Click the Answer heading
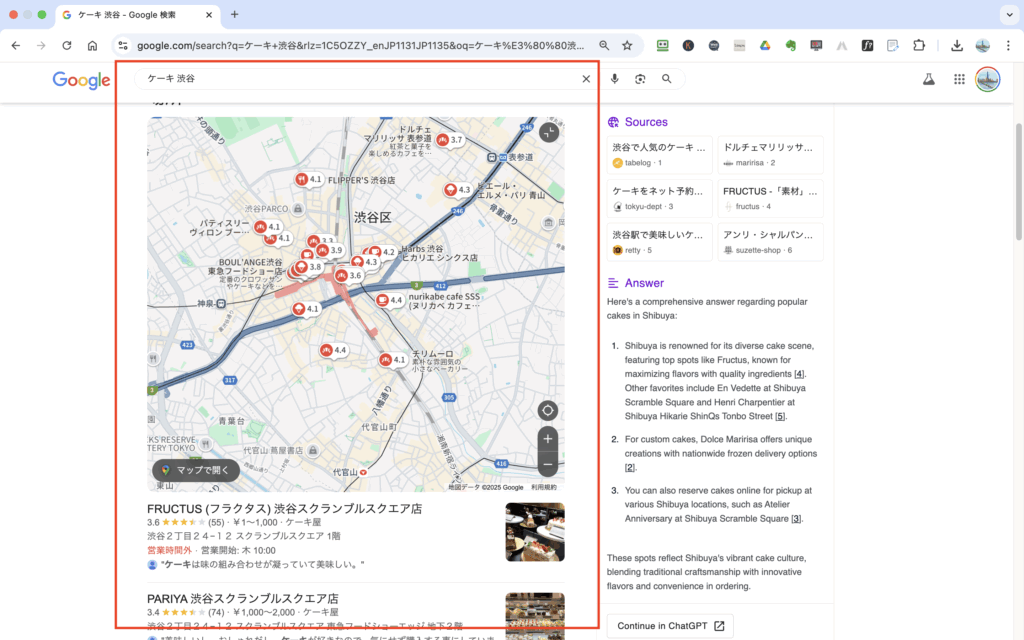 pyautogui.click(x=644, y=283)
